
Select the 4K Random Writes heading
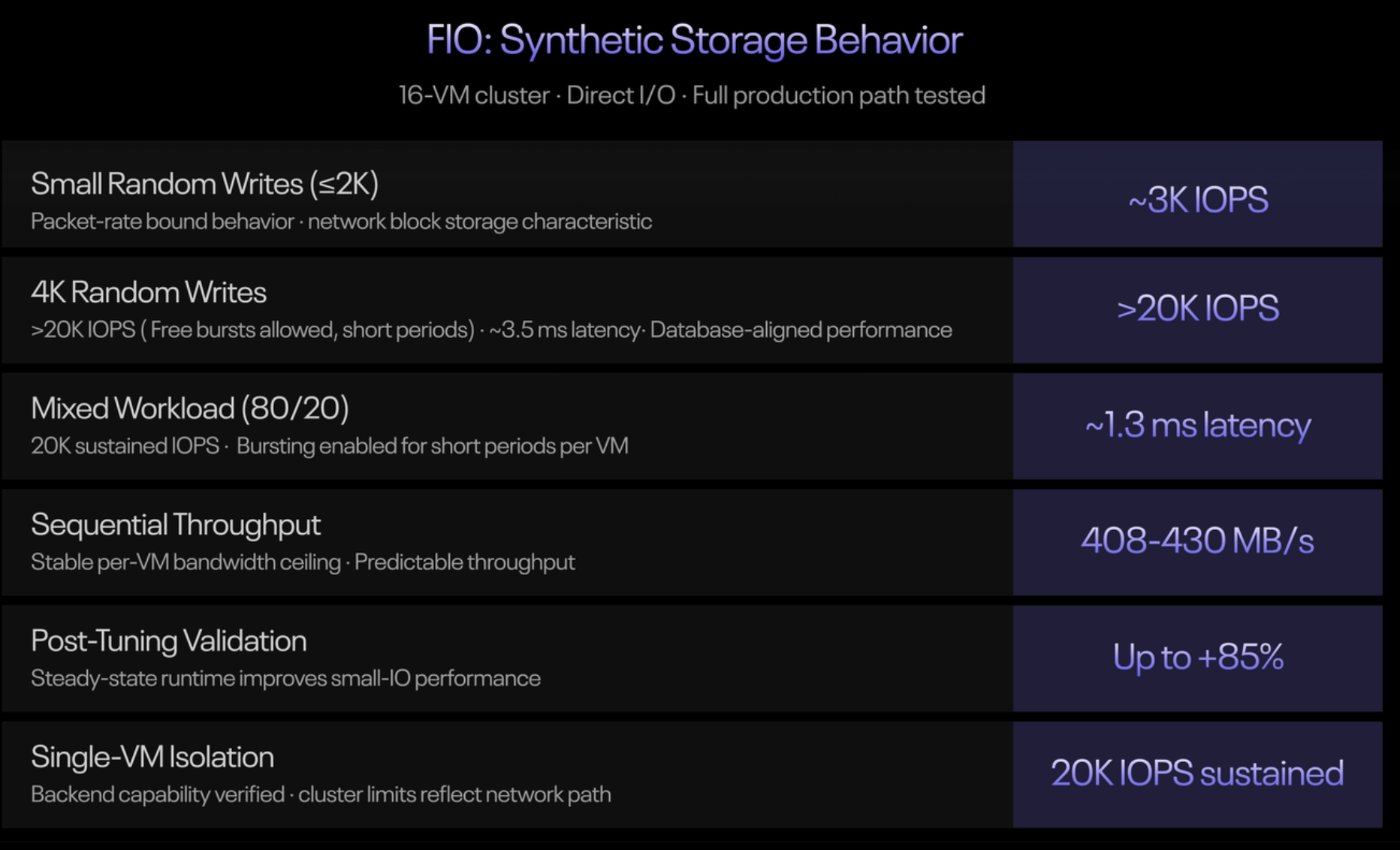(x=149, y=292)
